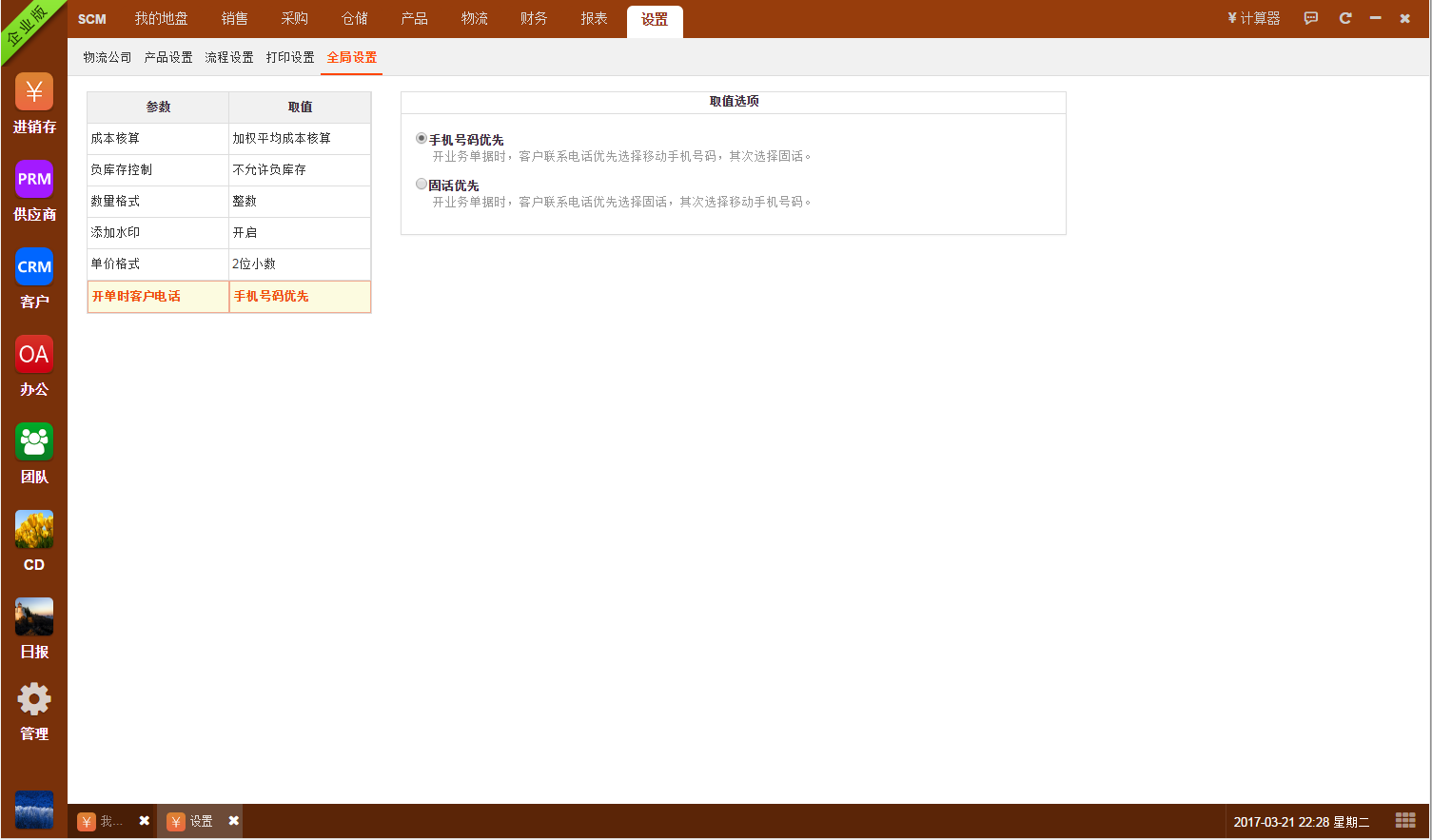Switch to the 销售 menu tab

234,19
